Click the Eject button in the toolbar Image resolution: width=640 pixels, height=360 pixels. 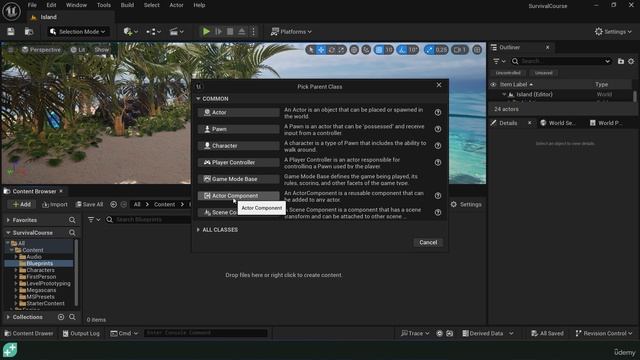point(242,31)
